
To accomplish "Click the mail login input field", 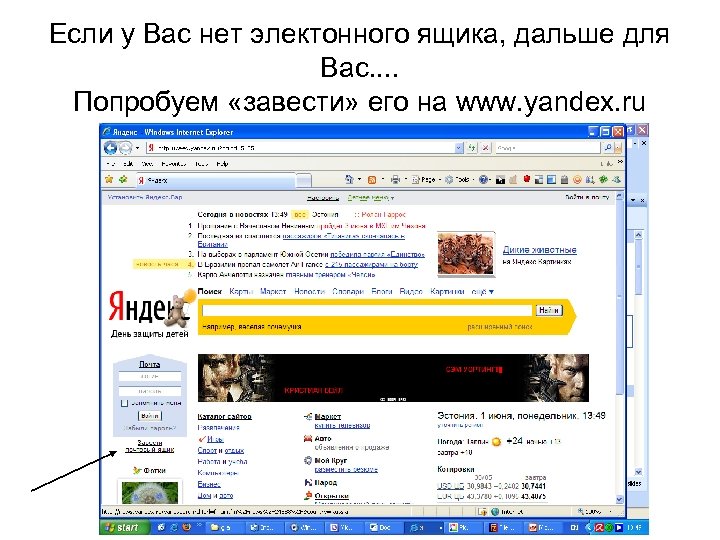I will click(150, 377).
